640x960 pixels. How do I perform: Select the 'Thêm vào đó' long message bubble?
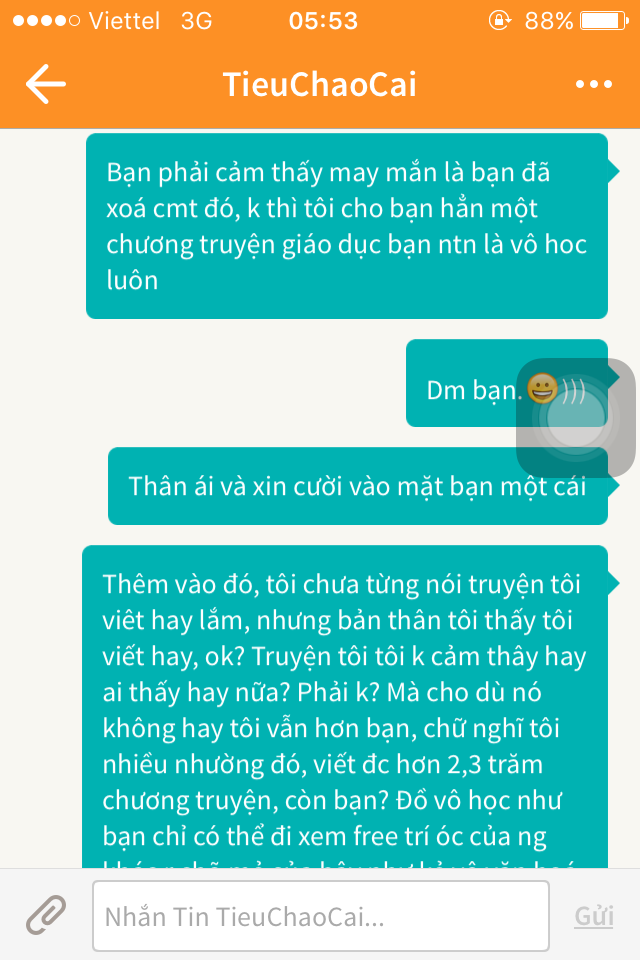345,707
